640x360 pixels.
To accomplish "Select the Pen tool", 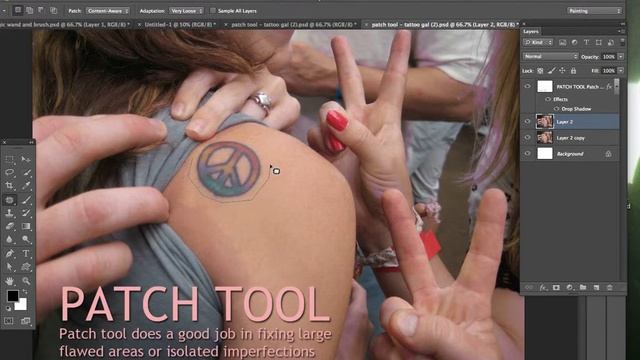I will pyautogui.click(x=9, y=253).
